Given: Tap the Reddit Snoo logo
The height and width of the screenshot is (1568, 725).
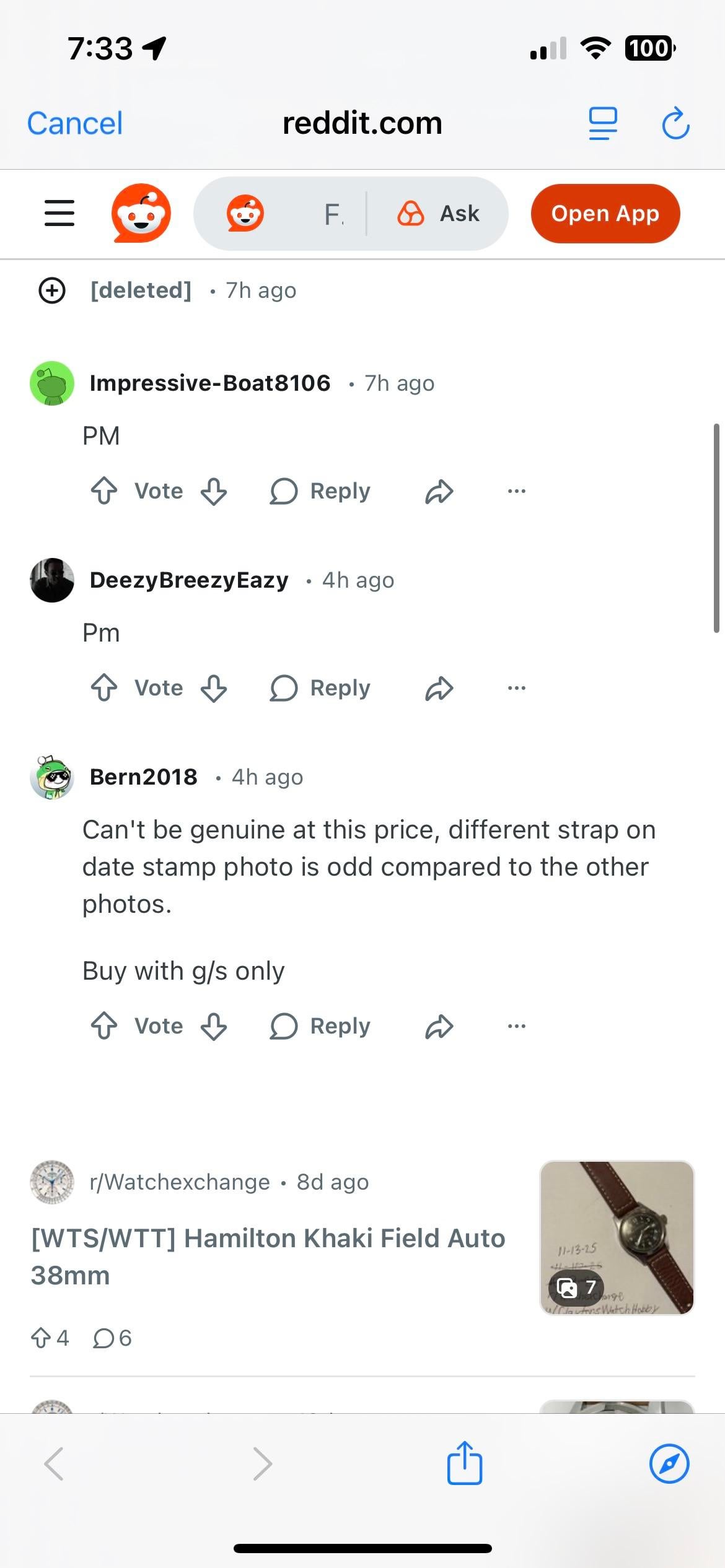Looking at the screenshot, I should pos(141,213).
